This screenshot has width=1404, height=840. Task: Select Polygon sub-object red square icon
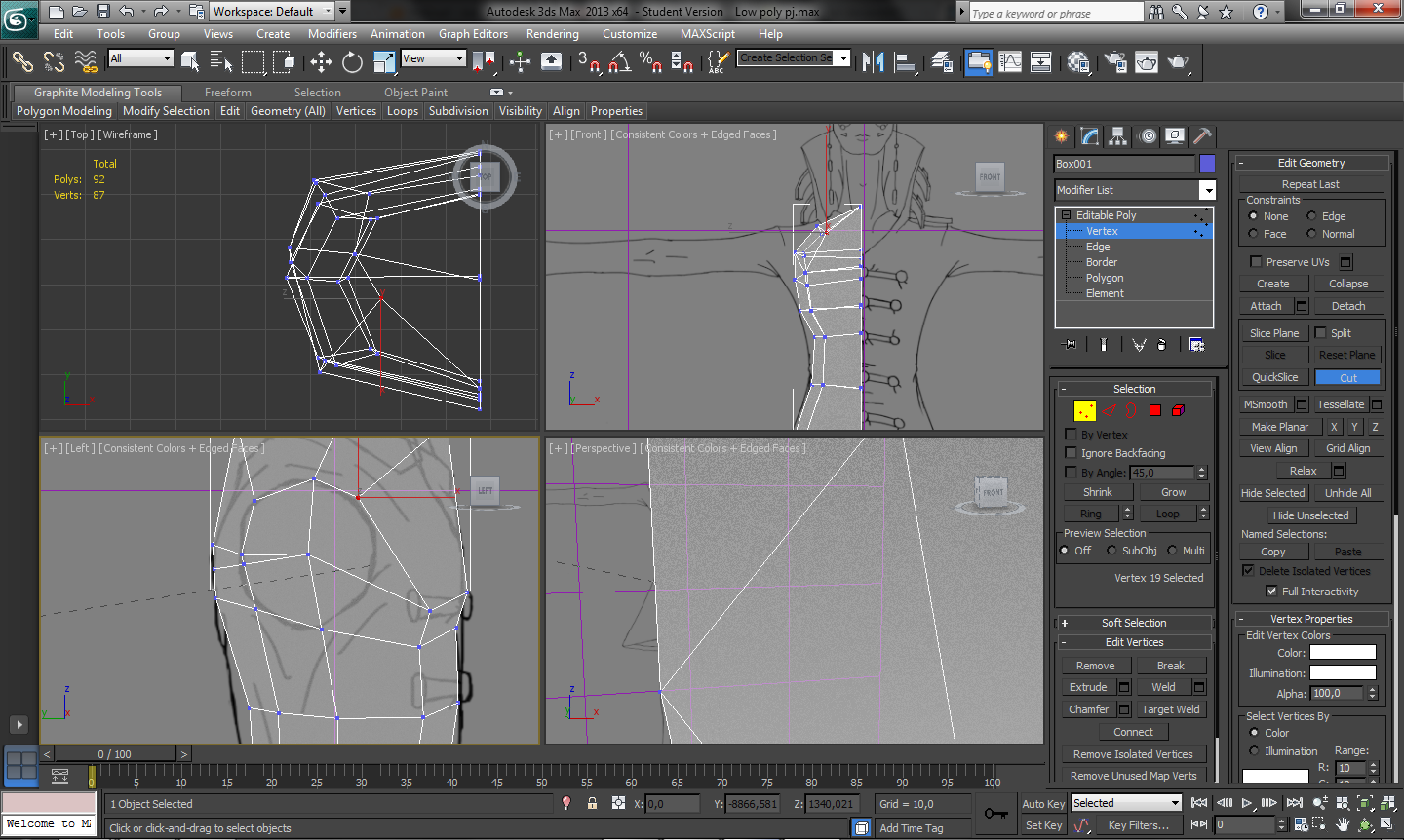1155,410
